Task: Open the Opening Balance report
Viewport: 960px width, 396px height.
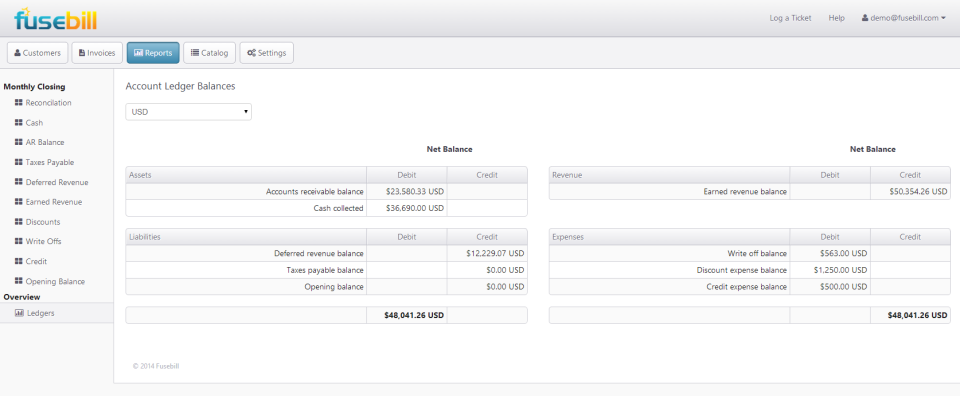Action: [55, 282]
